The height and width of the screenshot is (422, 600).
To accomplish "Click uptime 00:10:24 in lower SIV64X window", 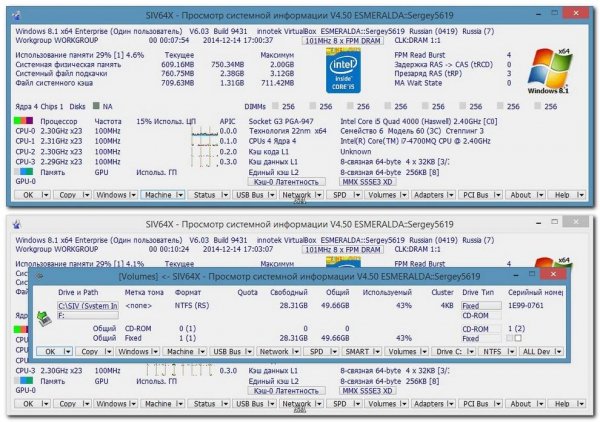I will click(x=169, y=249).
